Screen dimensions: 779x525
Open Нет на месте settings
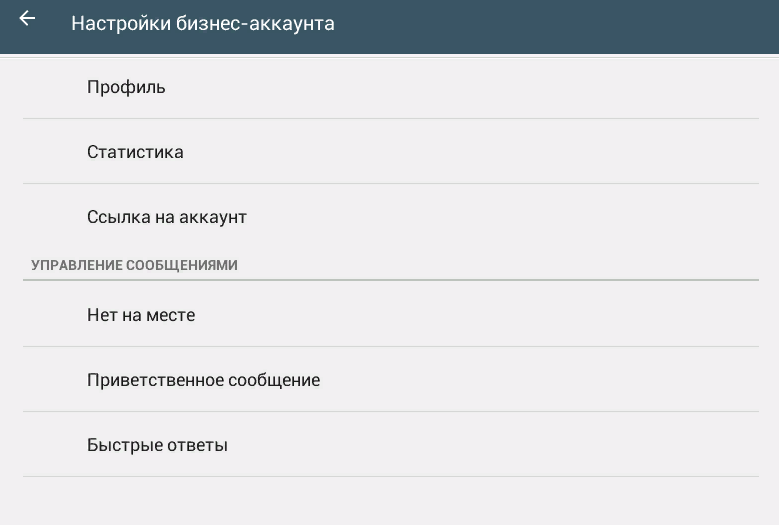click(x=141, y=315)
